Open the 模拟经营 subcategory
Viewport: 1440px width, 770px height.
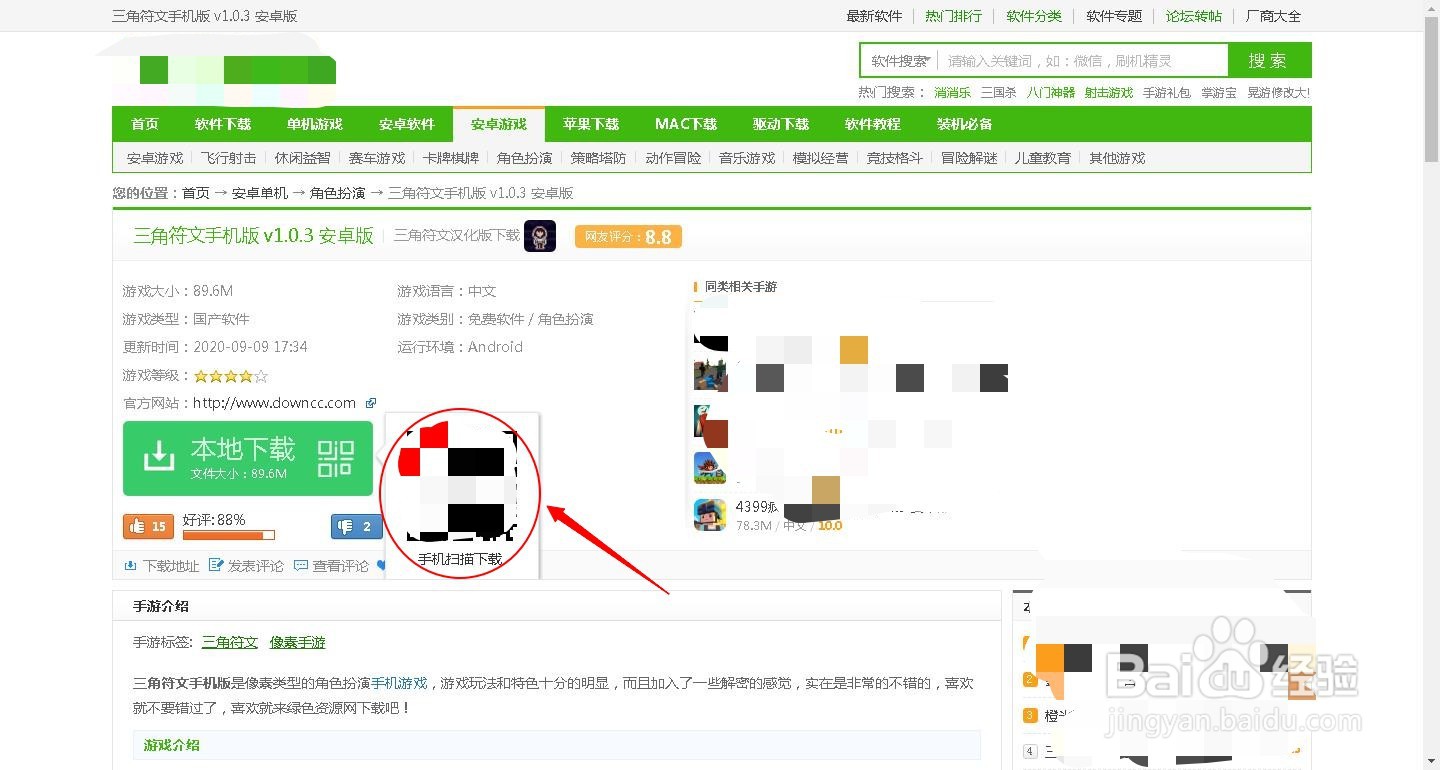tap(821, 158)
